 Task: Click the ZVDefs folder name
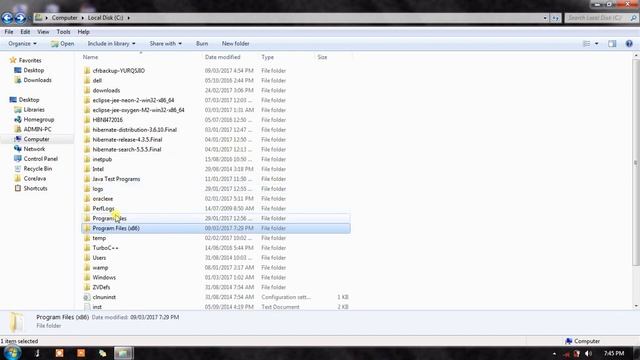click(x=101, y=287)
